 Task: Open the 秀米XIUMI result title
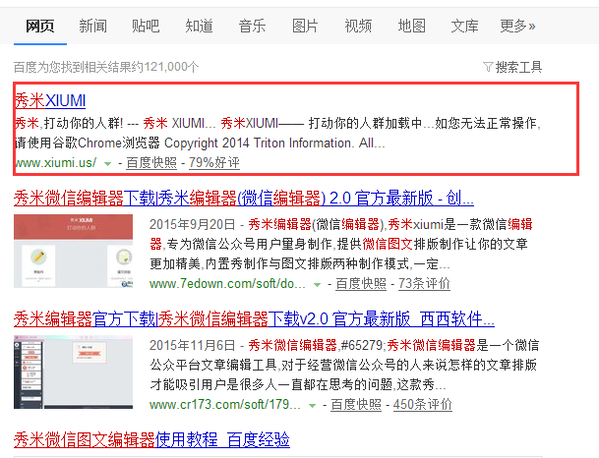(x=50, y=101)
